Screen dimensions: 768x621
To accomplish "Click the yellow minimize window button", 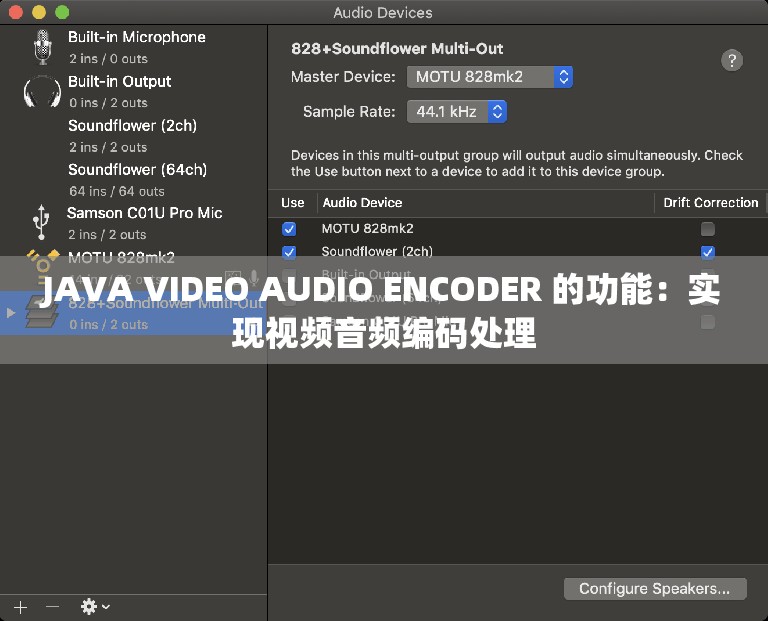I will [x=39, y=12].
